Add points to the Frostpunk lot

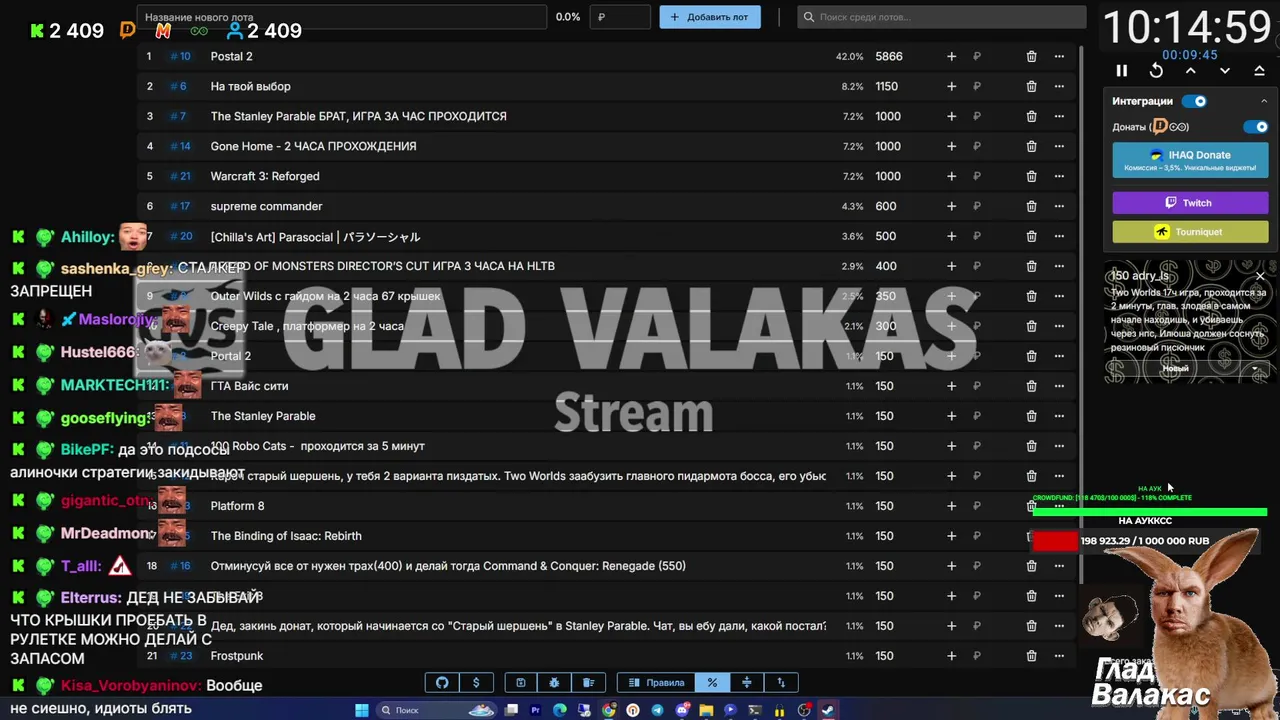click(951, 656)
